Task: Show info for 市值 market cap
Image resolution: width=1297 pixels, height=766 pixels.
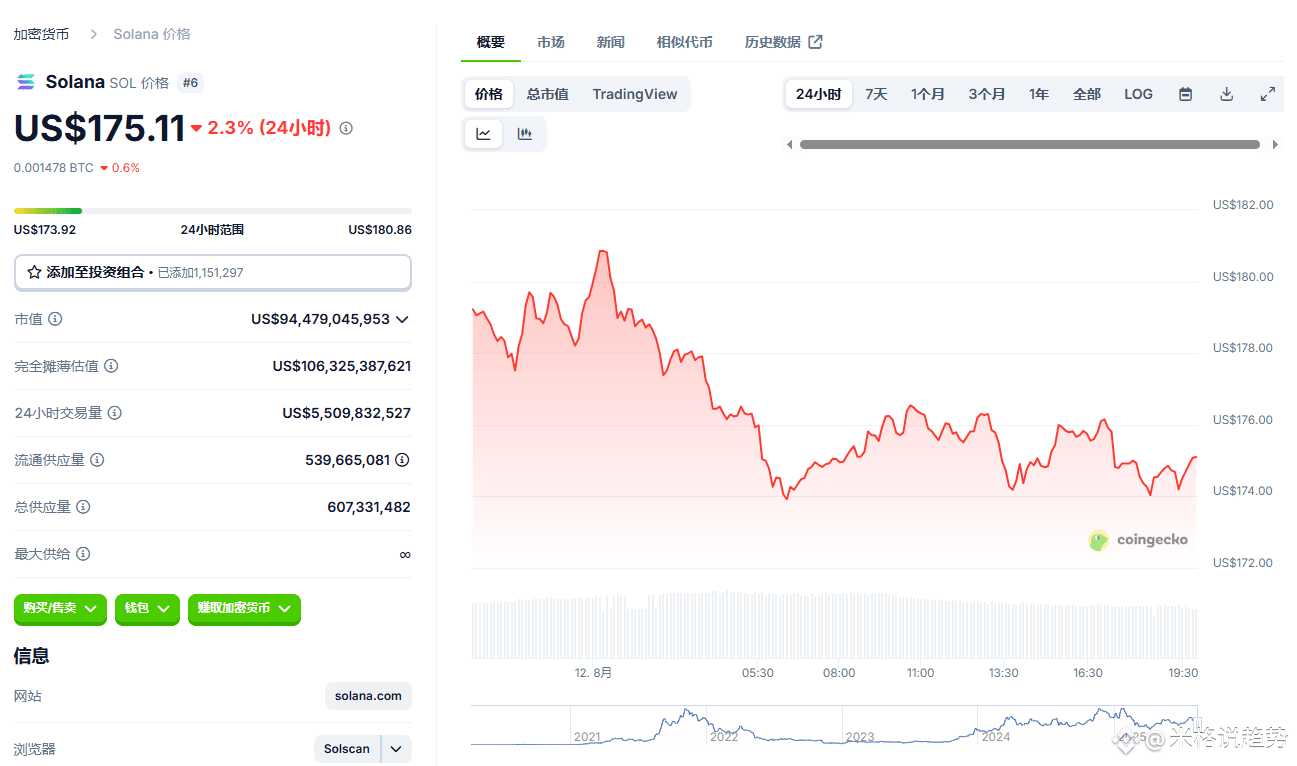Action: pyautogui.click(x=55, y=319)
